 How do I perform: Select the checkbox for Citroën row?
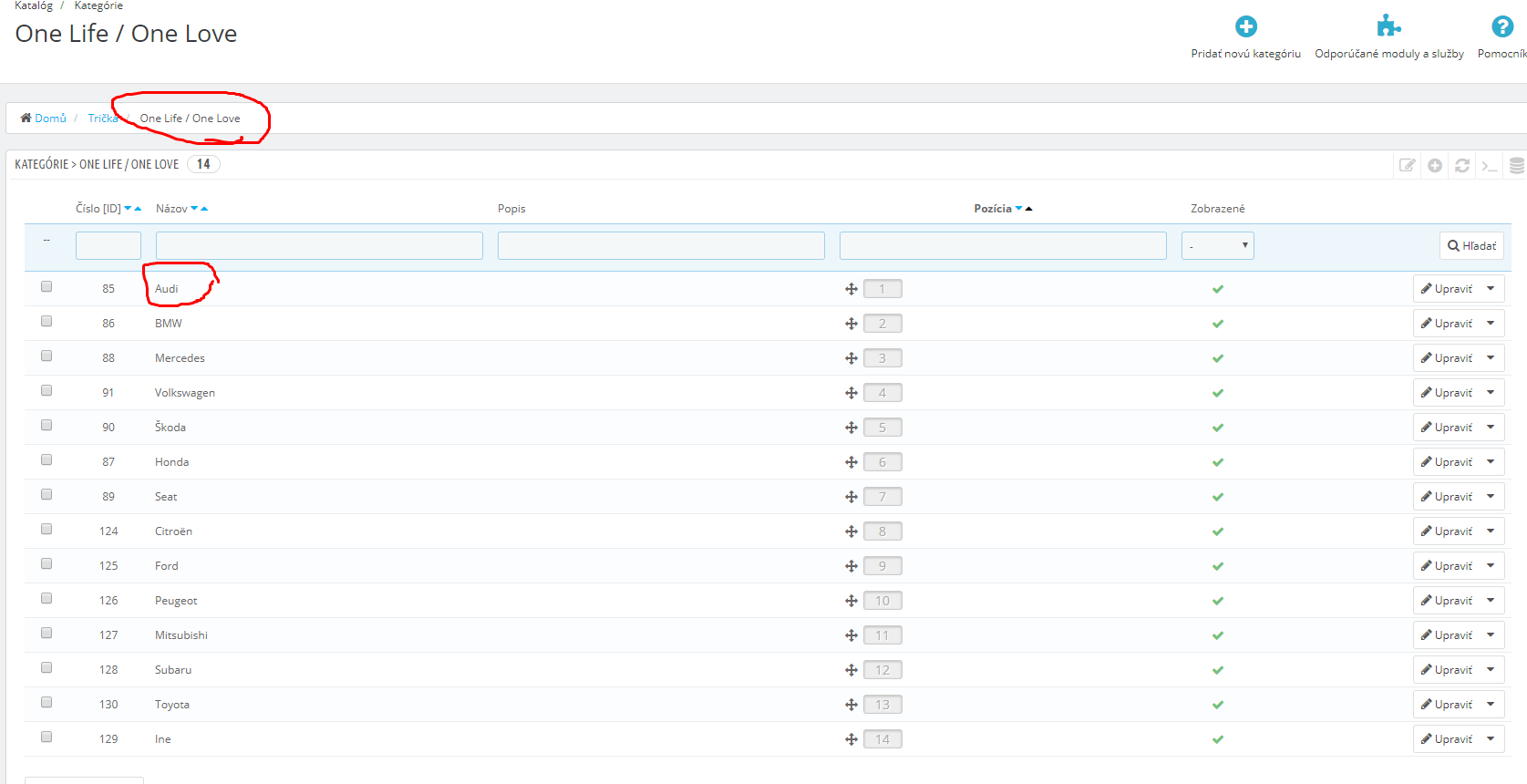pyautogui.click(x=46, y=529)
